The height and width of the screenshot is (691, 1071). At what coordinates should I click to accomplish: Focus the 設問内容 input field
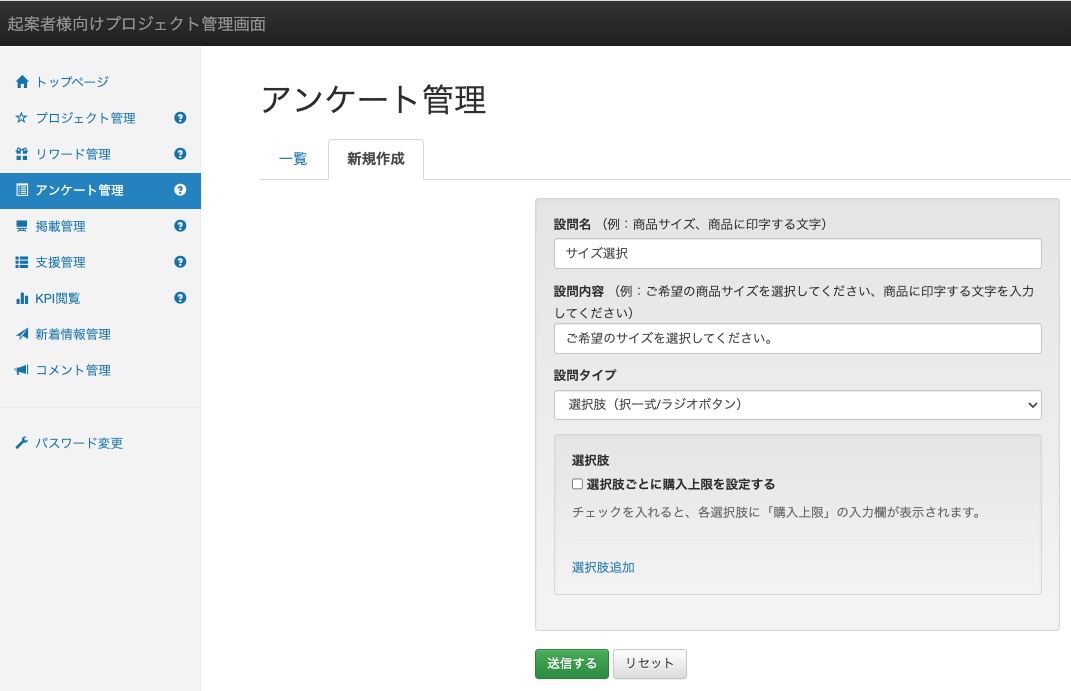point(798,339)
